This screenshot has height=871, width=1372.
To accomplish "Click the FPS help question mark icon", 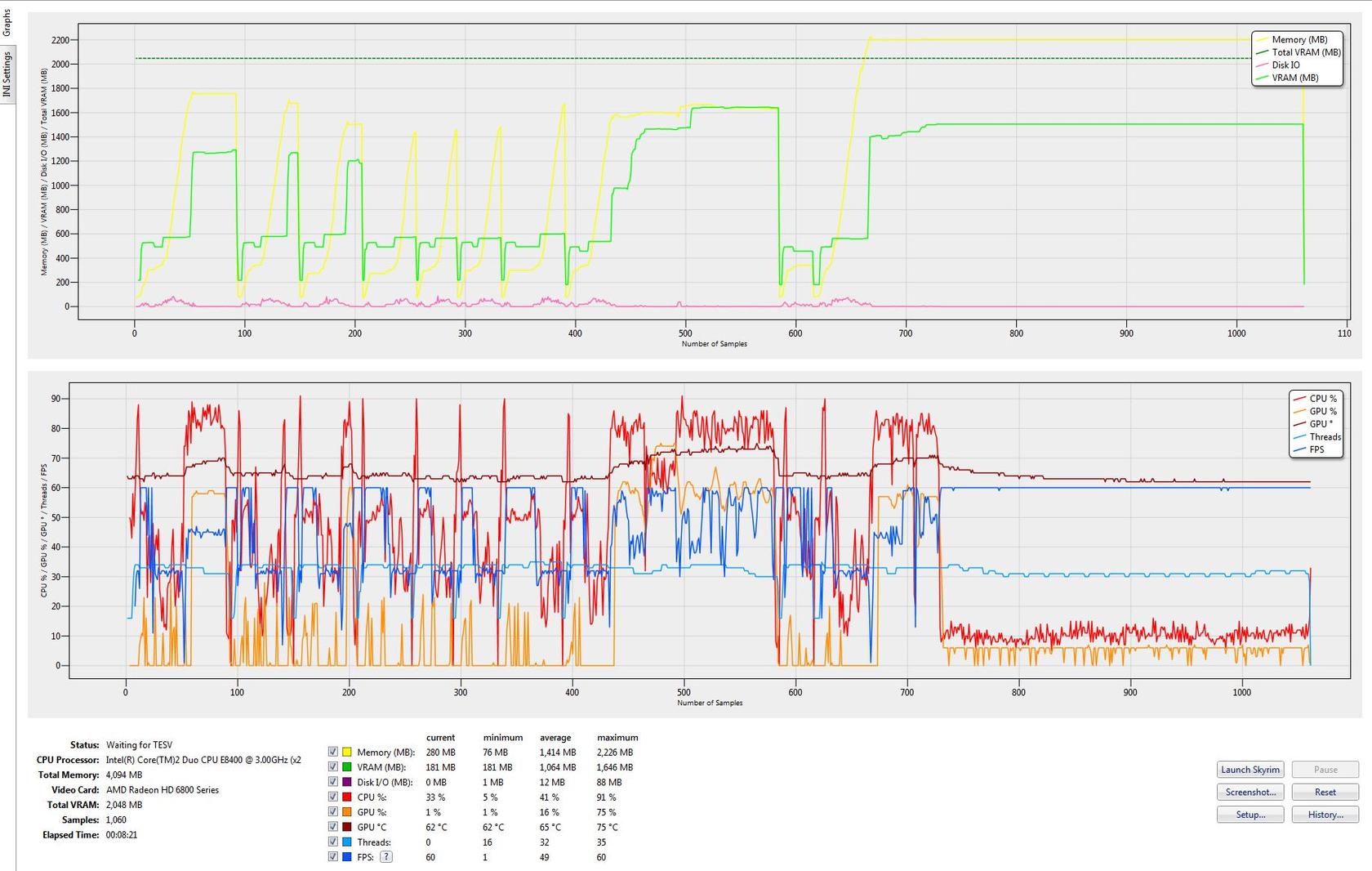I will [386, 857].
